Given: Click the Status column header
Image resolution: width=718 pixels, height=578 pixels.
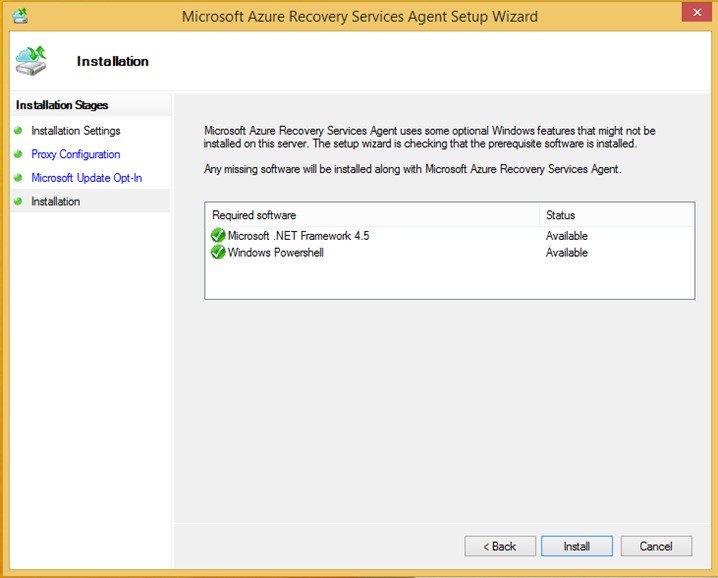Looking at the screenshot, I should point(616,215).
